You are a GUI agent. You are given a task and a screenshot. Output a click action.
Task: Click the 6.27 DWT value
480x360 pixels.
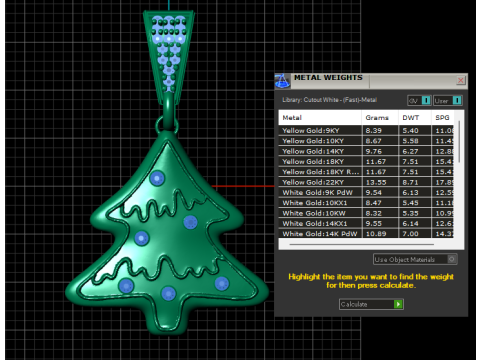(410, 151)
